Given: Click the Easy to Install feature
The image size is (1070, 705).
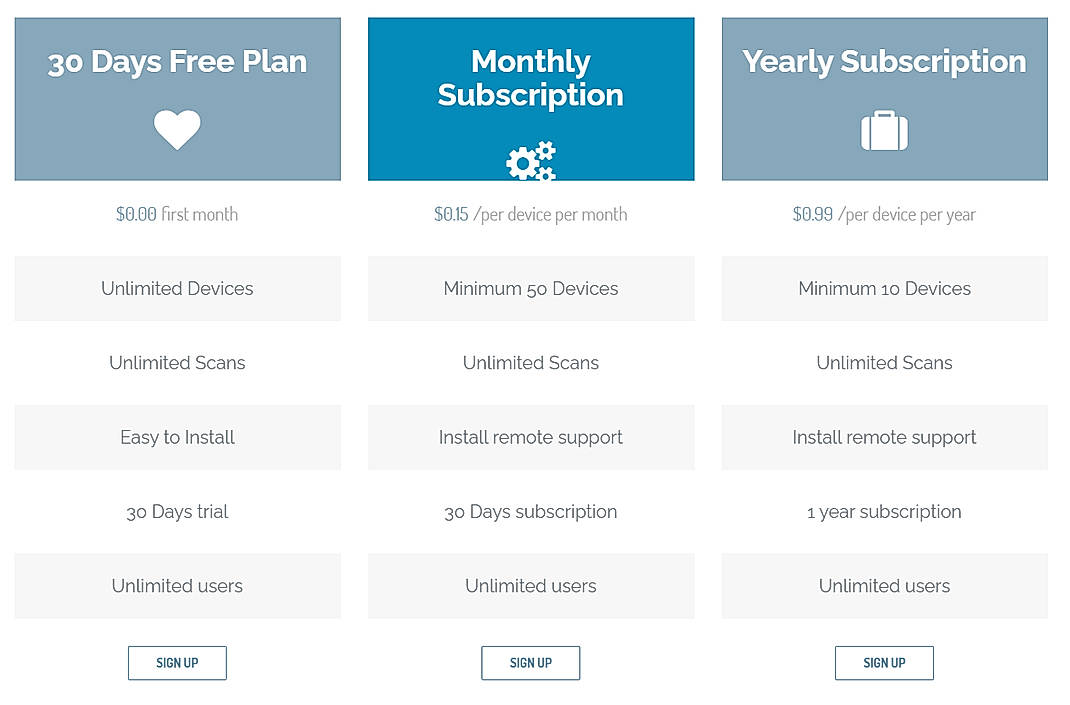Looking at the screenshot, I should (x=177, y=437).
